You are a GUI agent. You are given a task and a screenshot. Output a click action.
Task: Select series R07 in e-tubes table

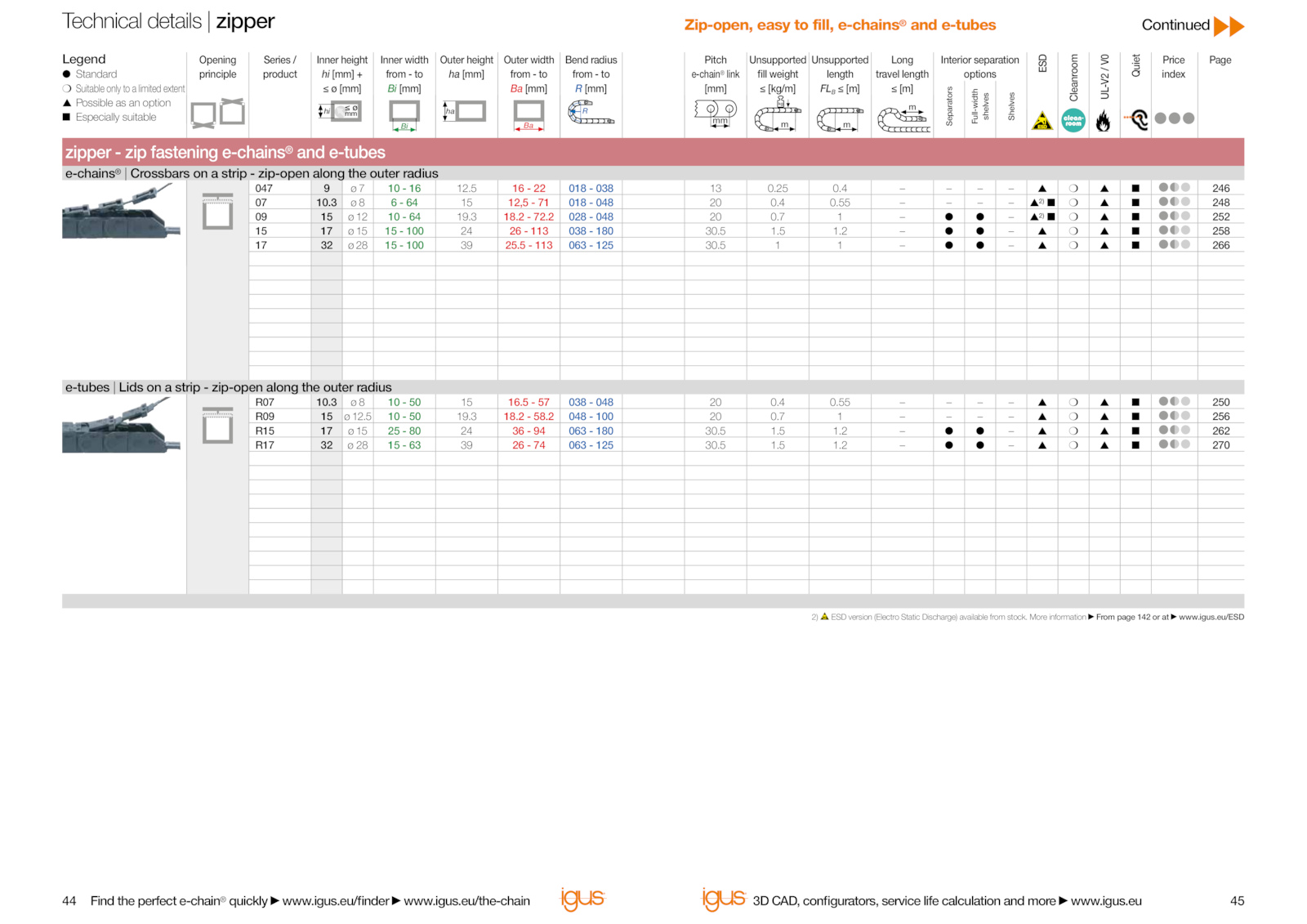pos(265,402)
